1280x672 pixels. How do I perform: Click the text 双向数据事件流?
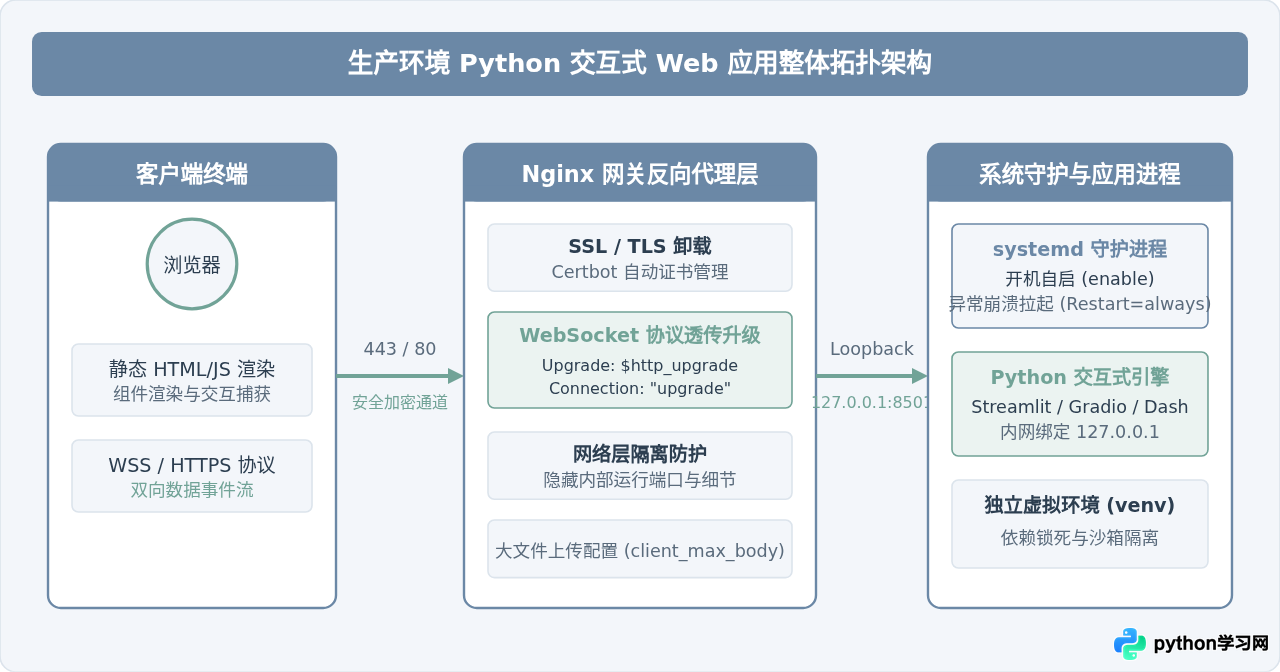click(192, 490)
